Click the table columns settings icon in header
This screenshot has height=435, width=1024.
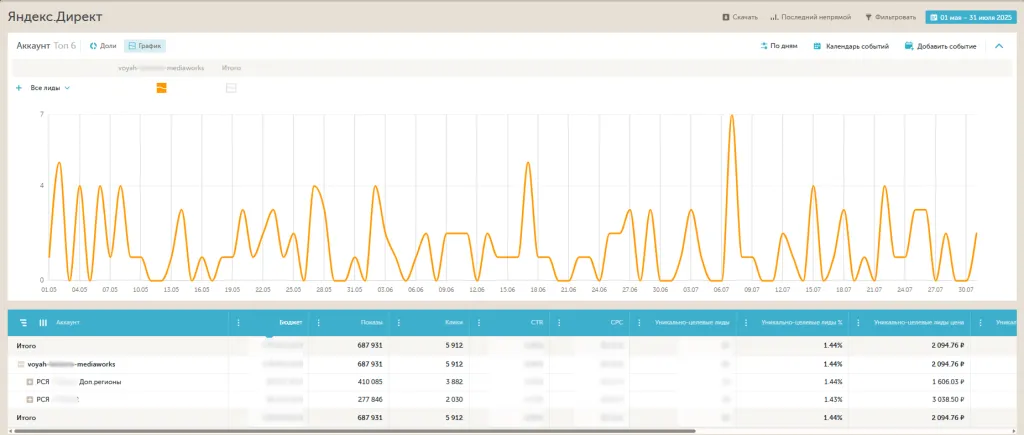[x=43, y=322]
